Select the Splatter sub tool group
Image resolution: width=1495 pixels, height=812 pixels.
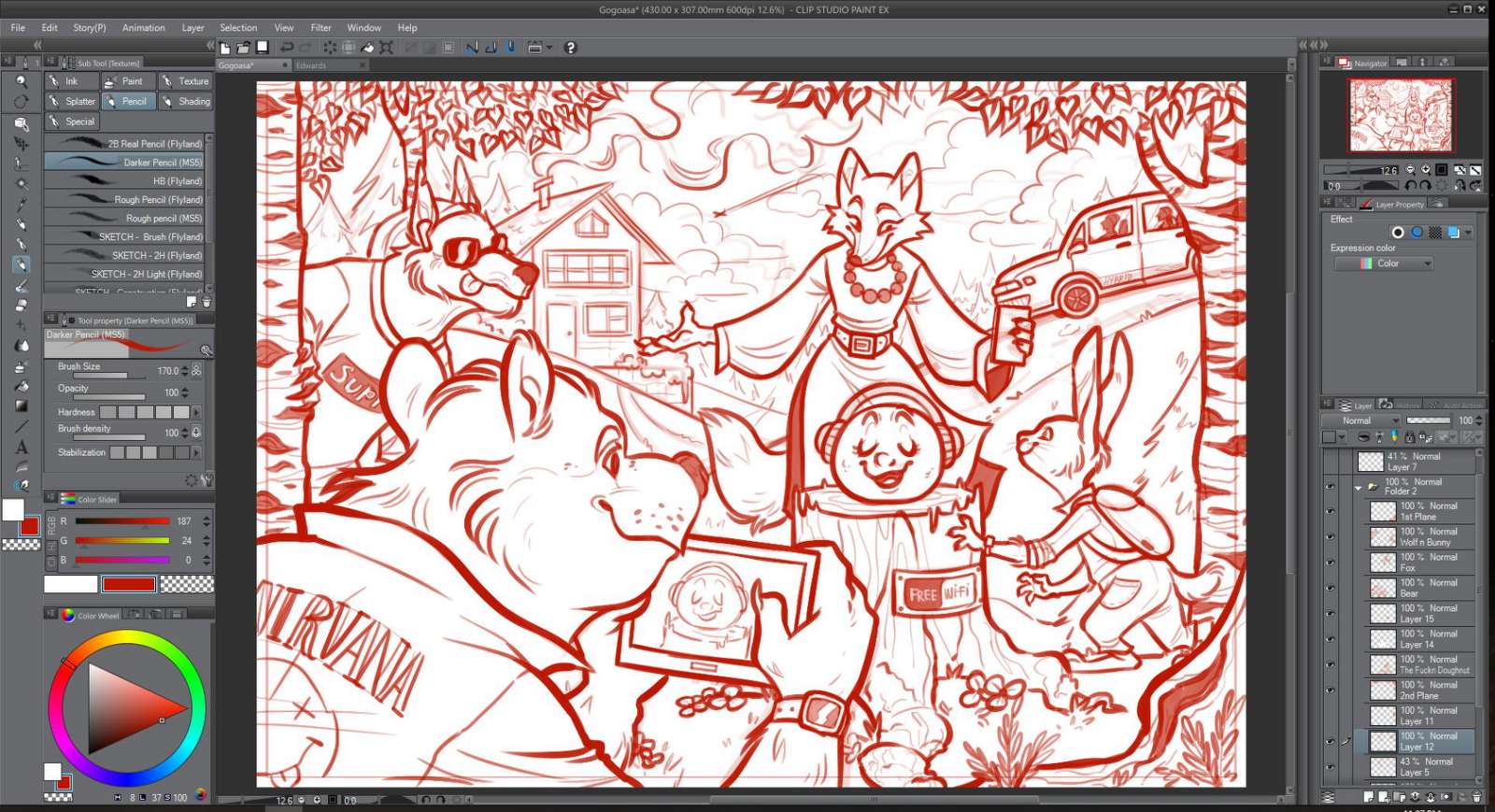tap(72, 101)
